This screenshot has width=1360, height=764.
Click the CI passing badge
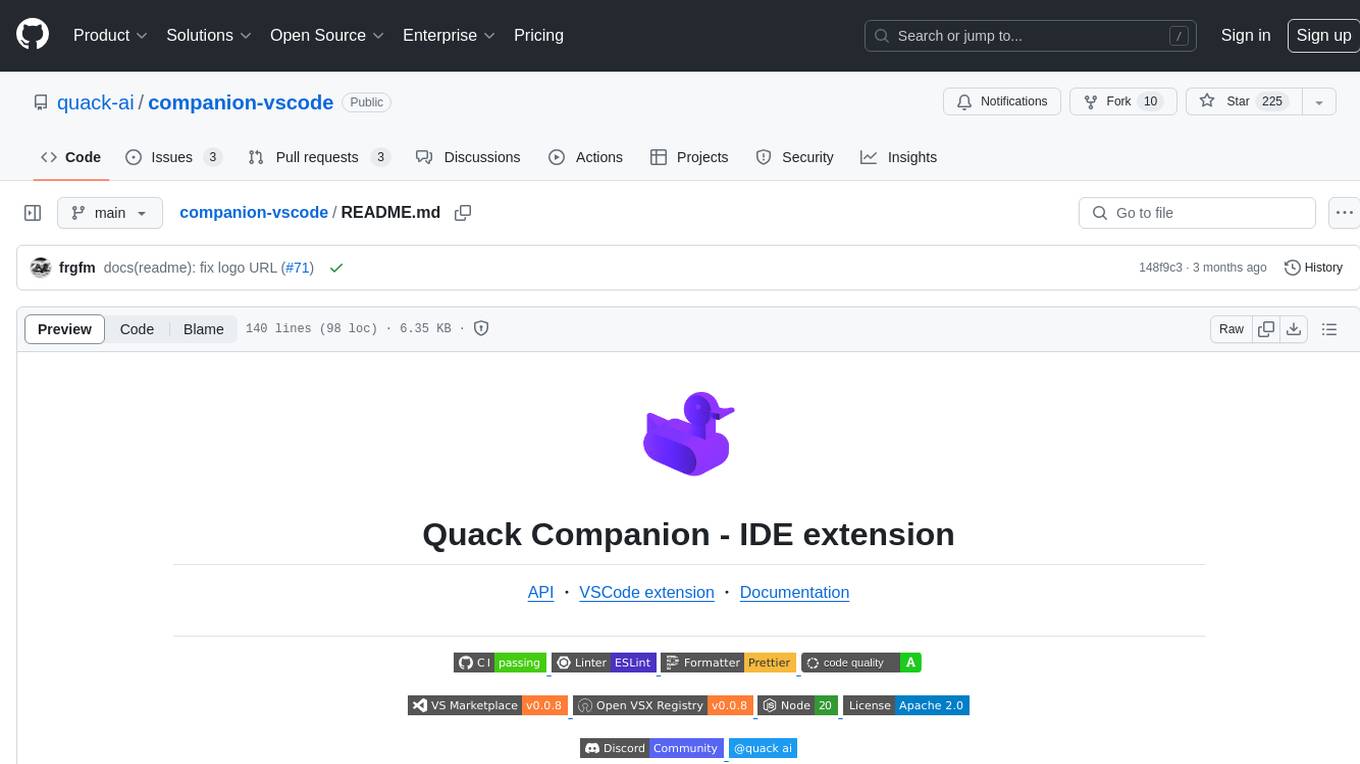point(499,662)
